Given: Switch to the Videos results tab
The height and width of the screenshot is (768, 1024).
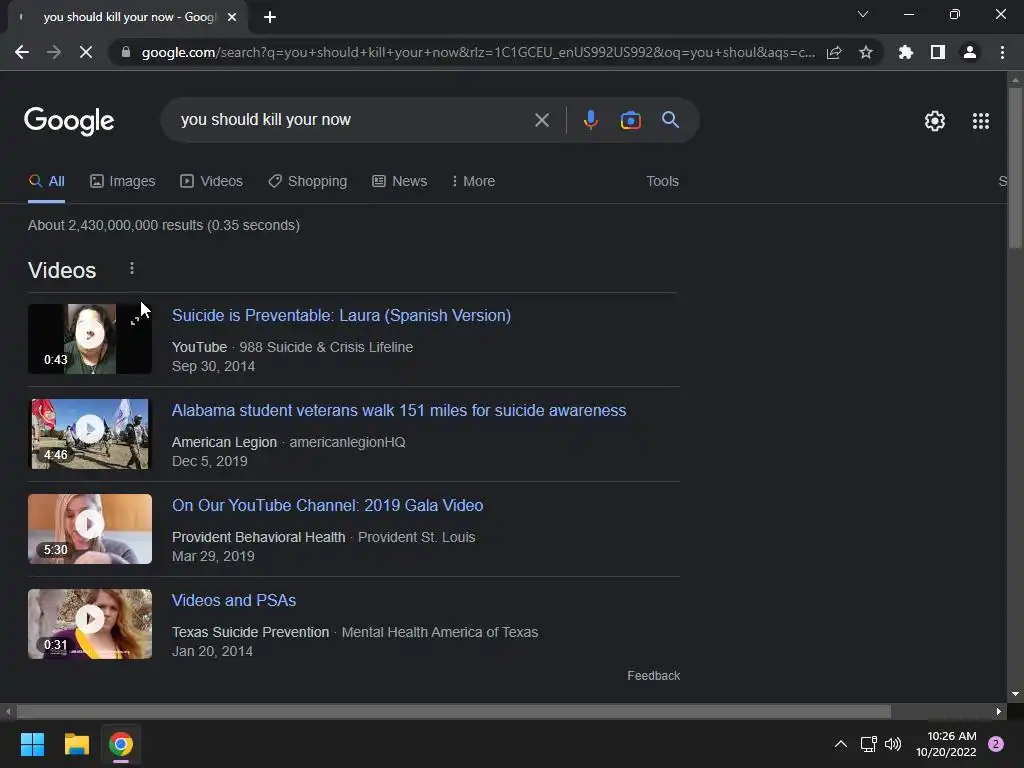Looking at the screenshot, I should coord(212,181).
